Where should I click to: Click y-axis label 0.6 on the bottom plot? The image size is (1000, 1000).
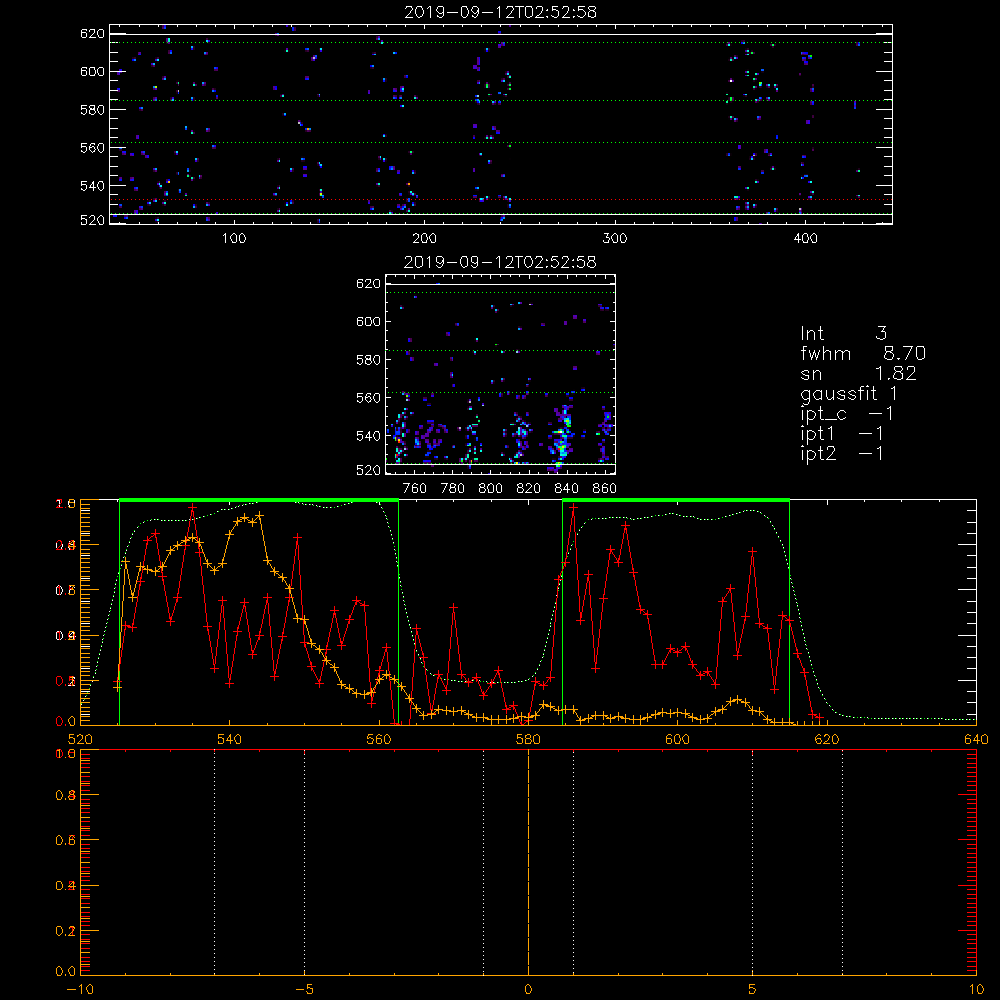click(x=65, y=841)
